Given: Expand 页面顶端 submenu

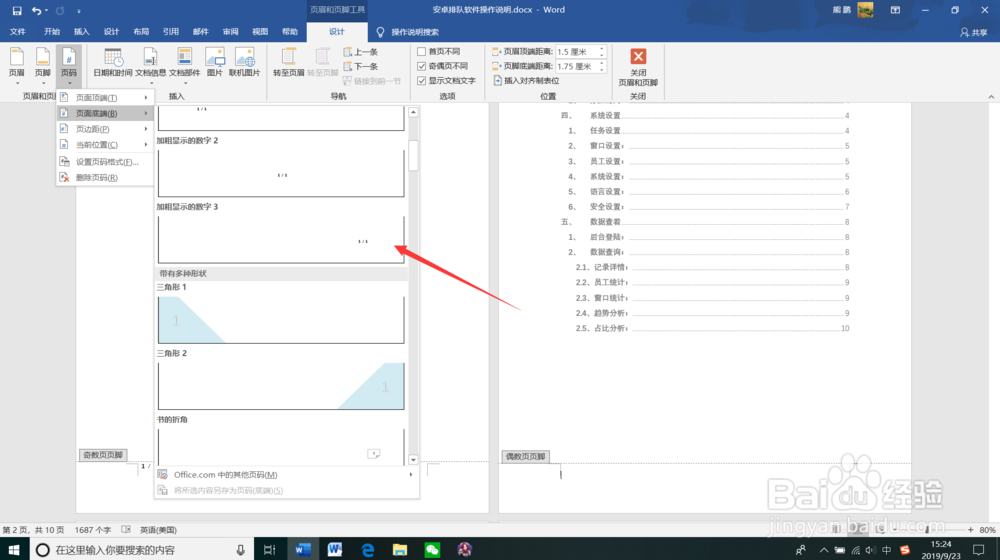Looking at the screenshot, I should (x=105, y=98).
